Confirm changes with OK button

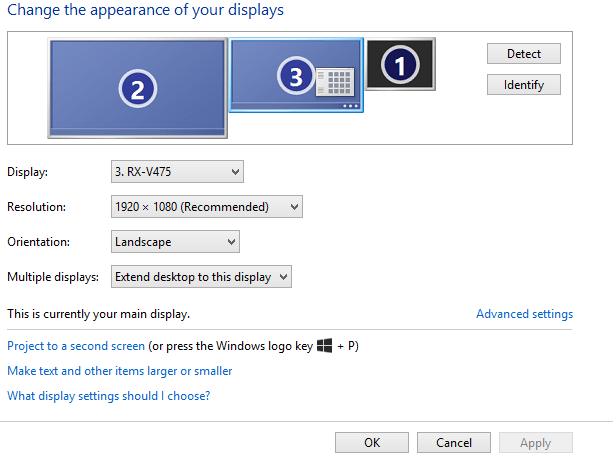[x=372, y=443]
